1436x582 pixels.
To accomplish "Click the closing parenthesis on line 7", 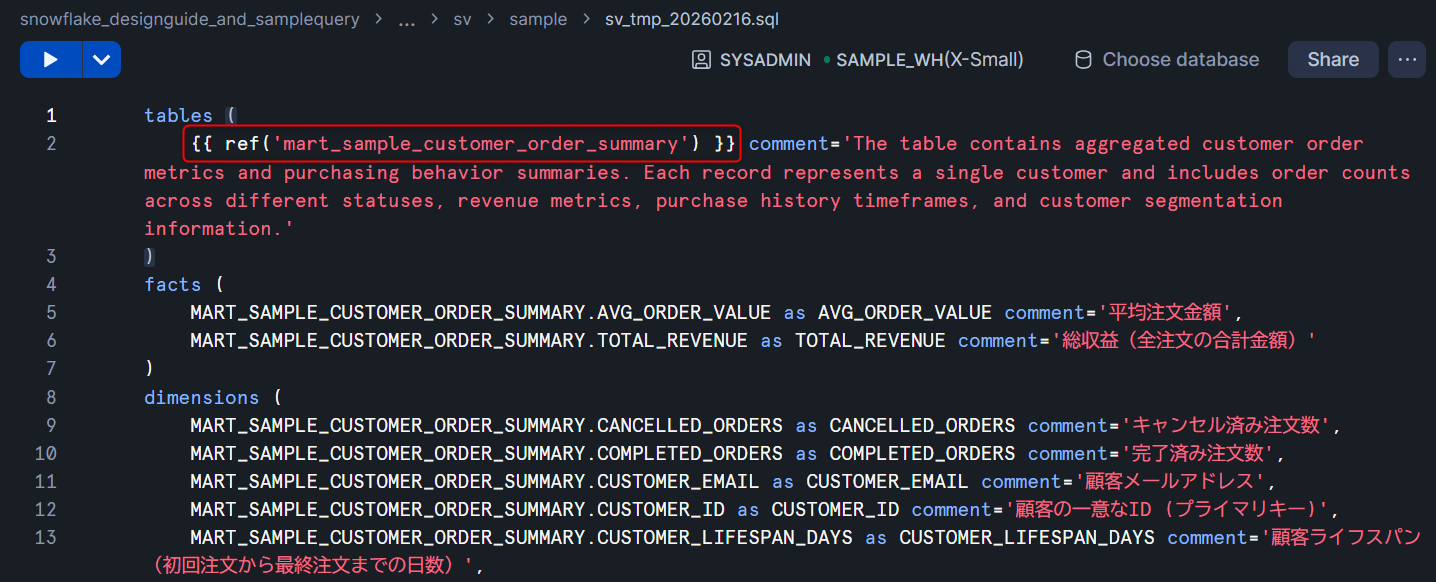I will click(150, 369).
